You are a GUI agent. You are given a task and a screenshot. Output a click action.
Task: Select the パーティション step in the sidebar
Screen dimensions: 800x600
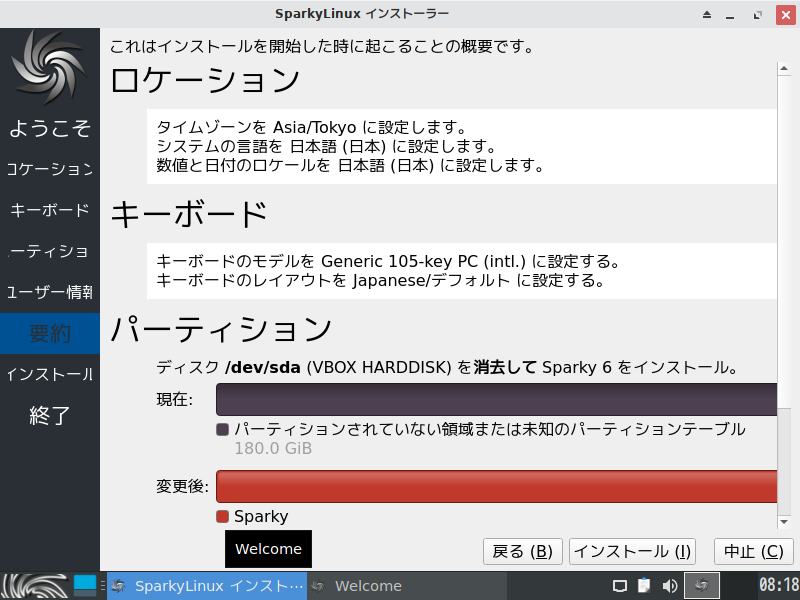point(50,251)
